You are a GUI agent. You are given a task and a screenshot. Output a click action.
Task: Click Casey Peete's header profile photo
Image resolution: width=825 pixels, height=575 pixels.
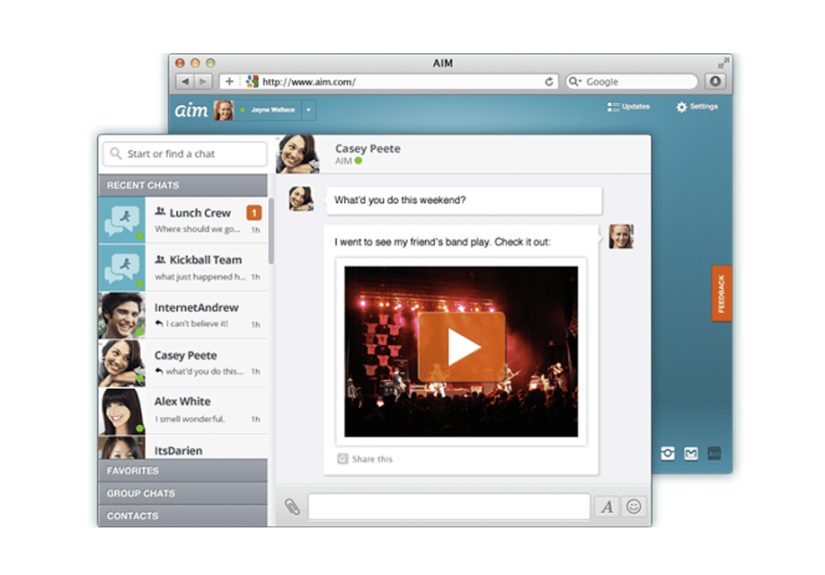298,154
